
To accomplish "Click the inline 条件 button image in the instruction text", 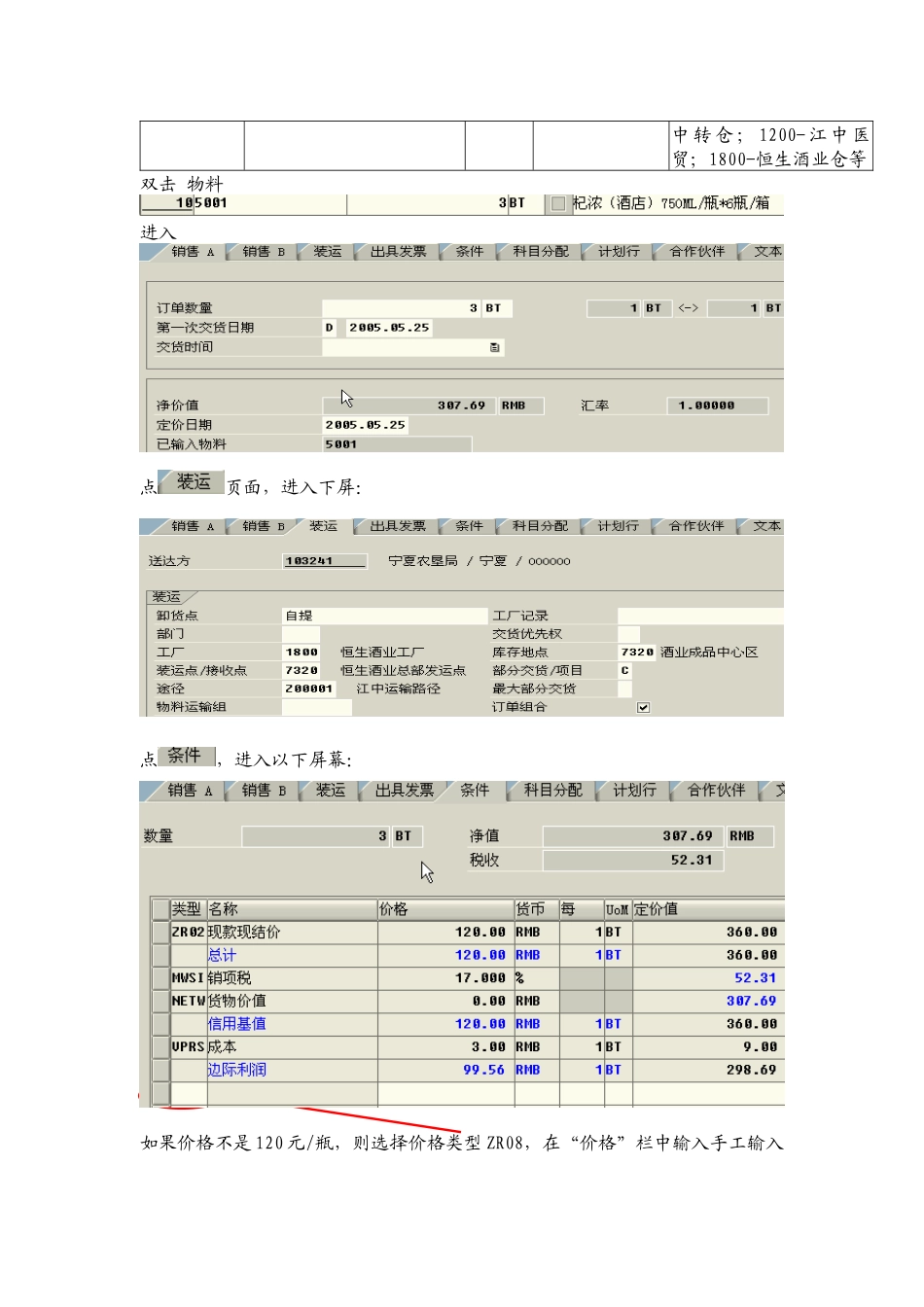I will [x=186, y=756].
